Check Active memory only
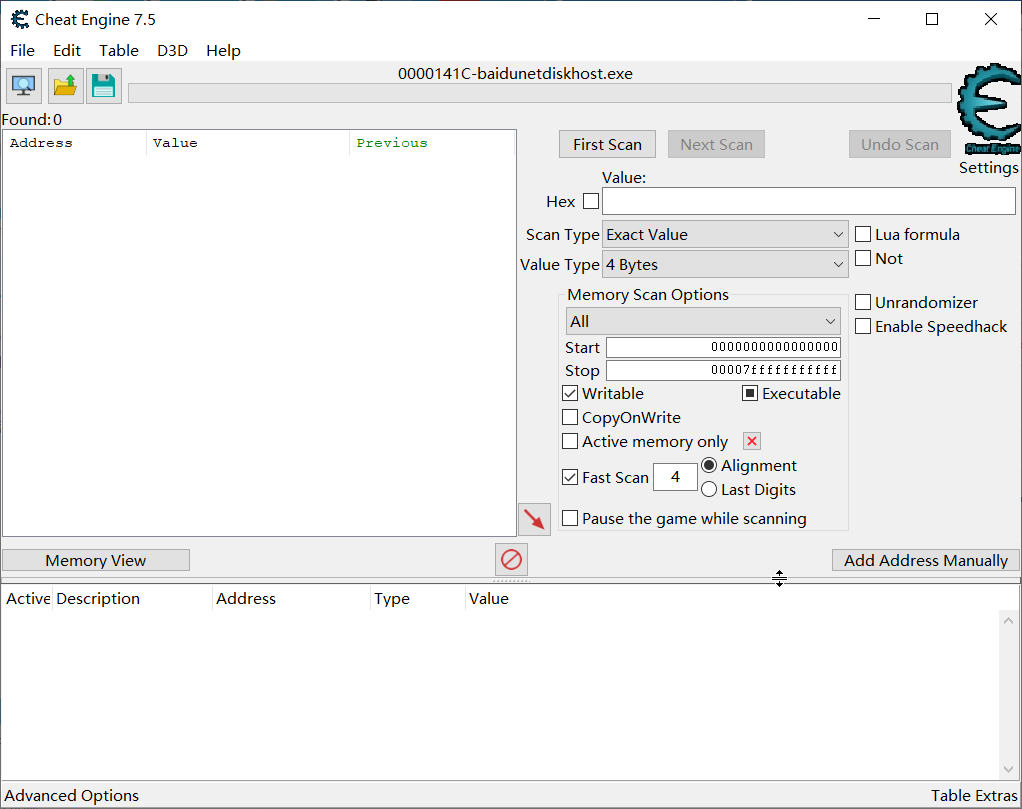This screenshot has height=809, width=1022. tap(570, 441)
